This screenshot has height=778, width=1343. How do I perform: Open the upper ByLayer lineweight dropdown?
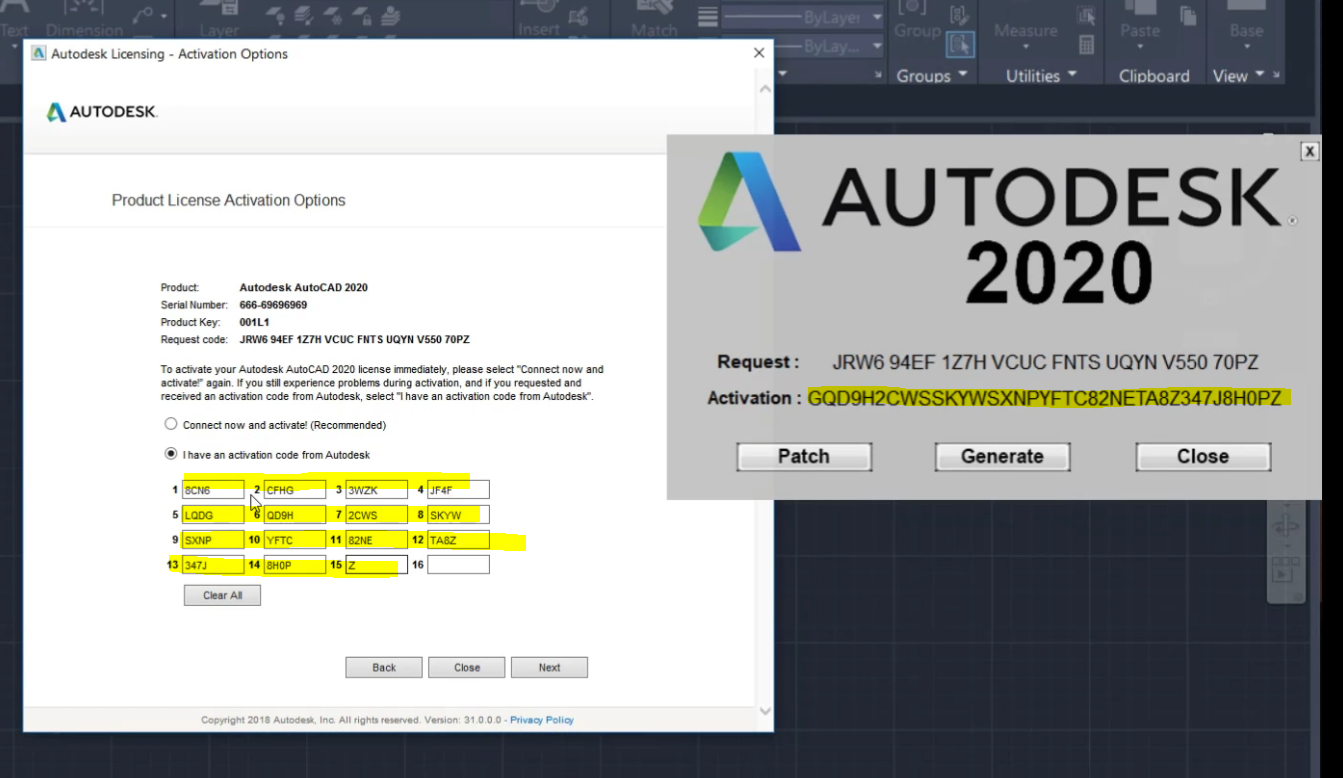point(877,18)
